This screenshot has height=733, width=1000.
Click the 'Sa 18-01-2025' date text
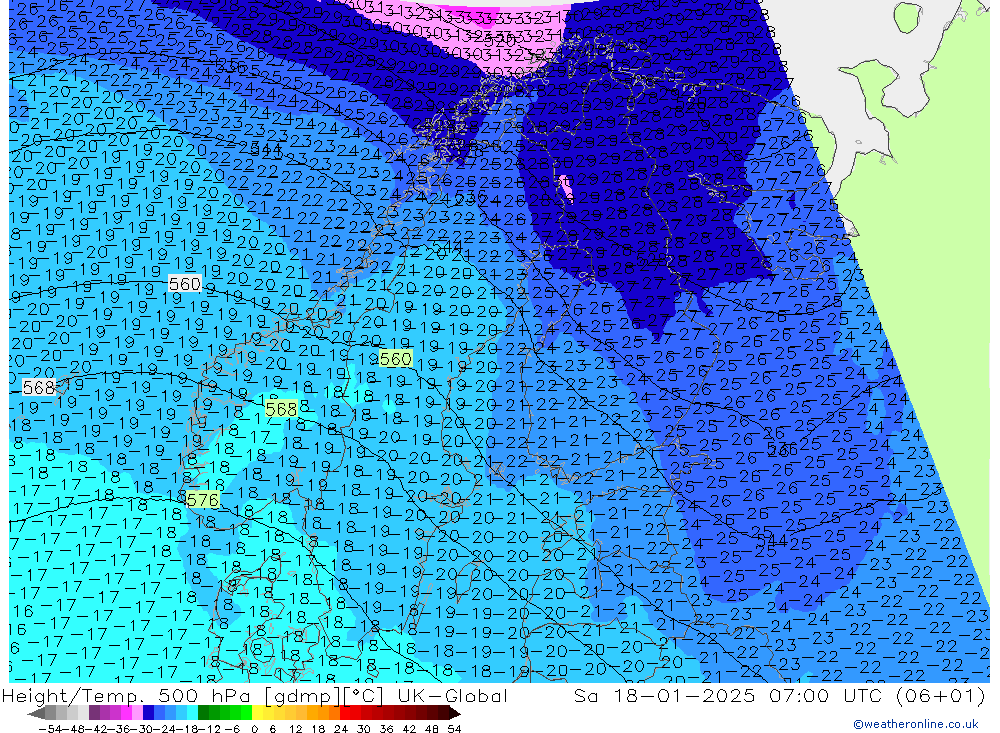pyautogui.click(x=664, y=695)
